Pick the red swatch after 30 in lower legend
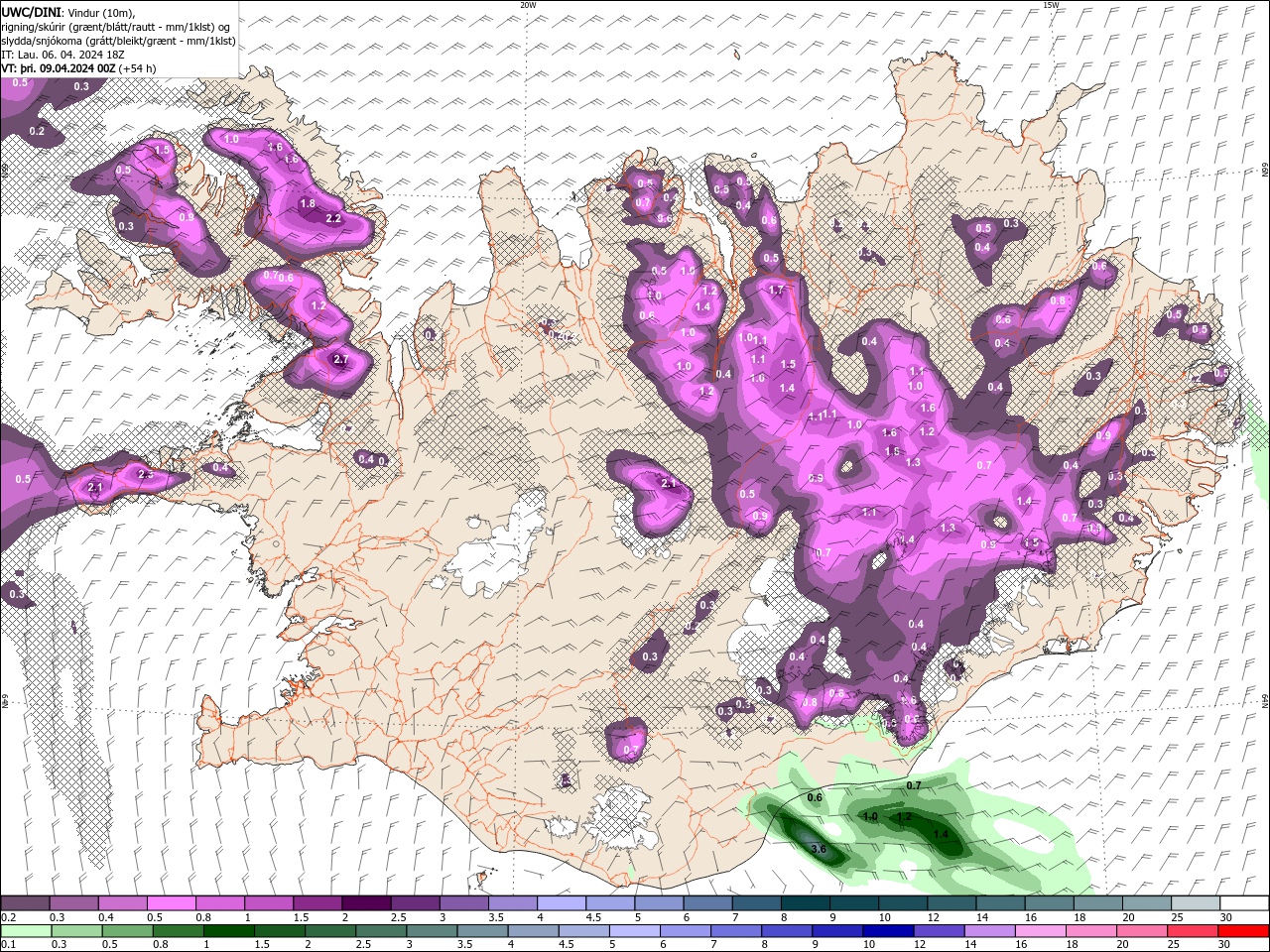Image resolution: width=1270 pixels, height=952 pixels. (x=1244, y=930)
